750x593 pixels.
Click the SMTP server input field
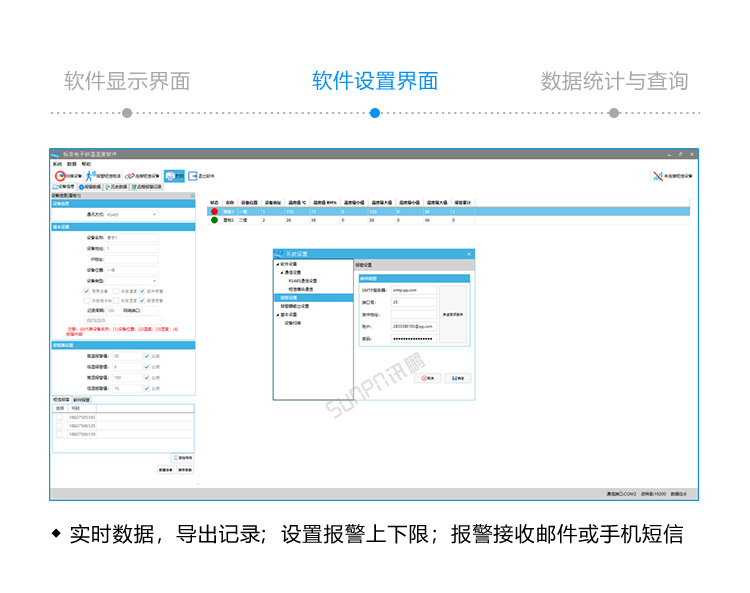pos(414,290)
